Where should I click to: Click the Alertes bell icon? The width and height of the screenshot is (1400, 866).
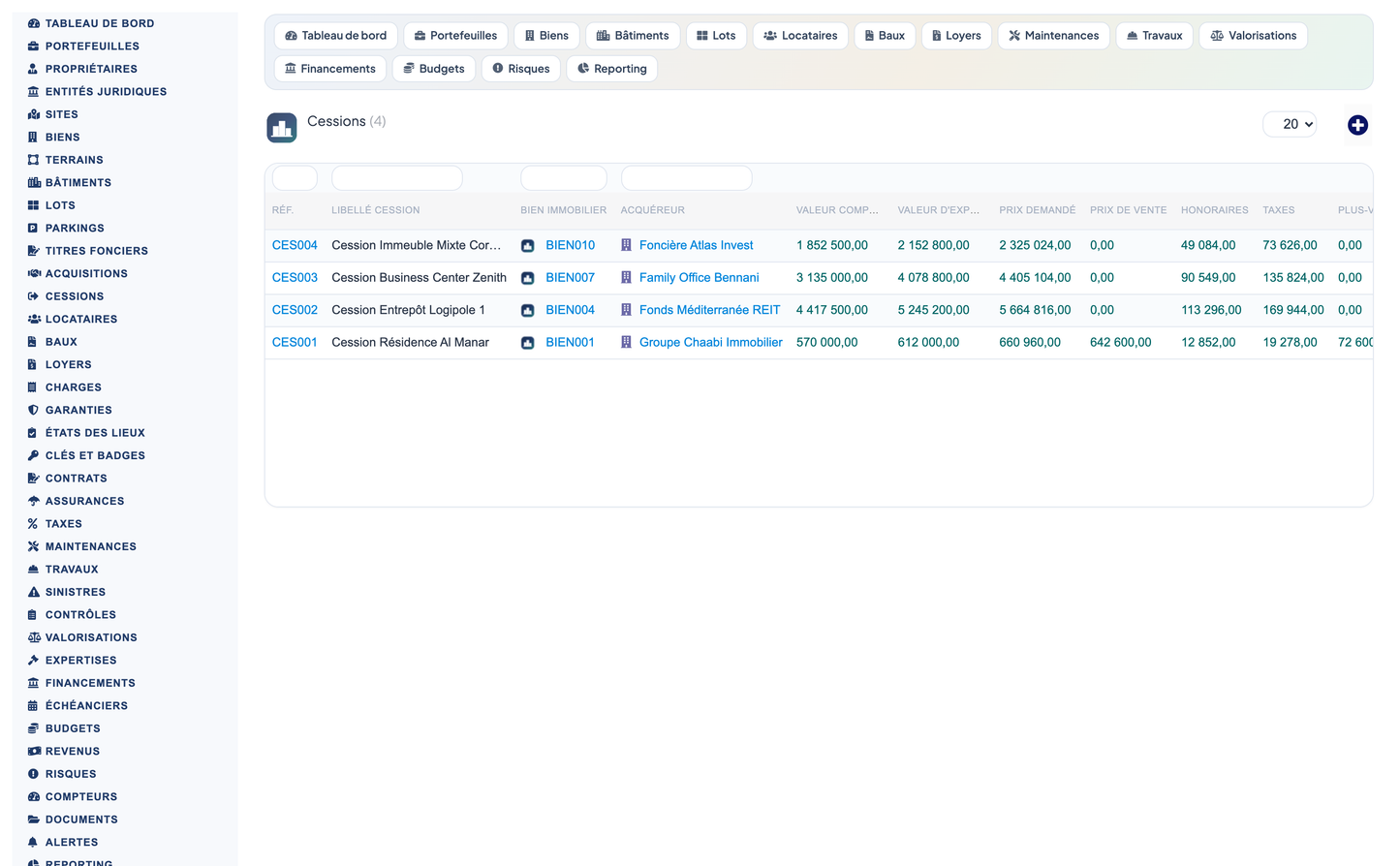[33, 843]
